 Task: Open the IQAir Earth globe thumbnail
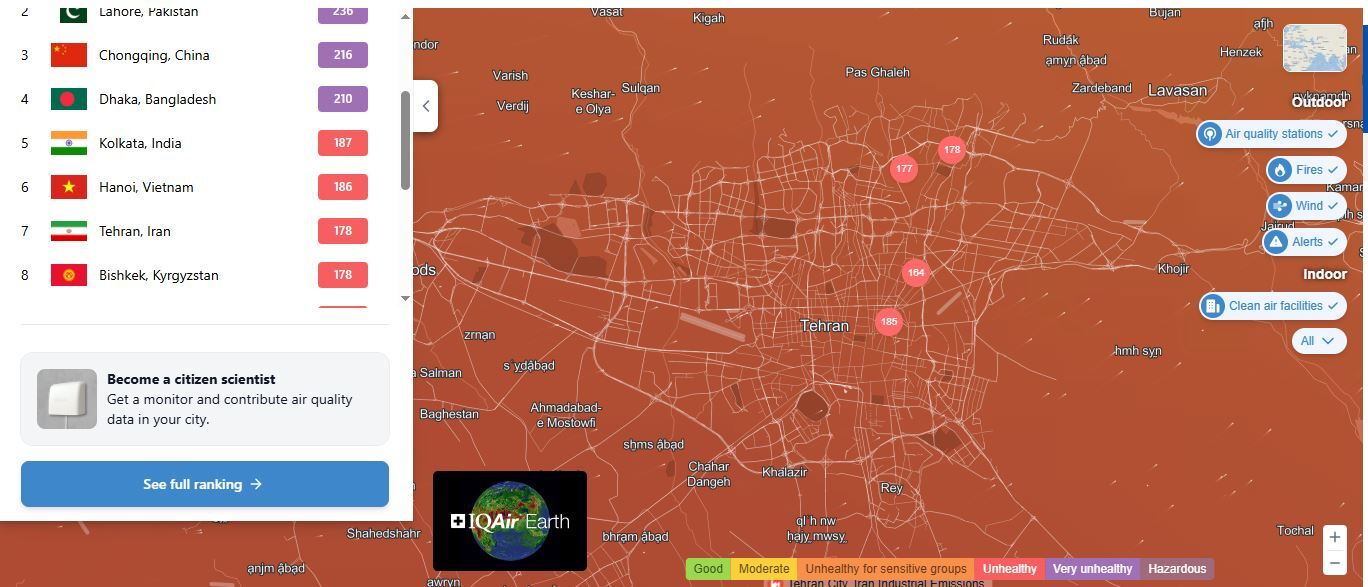(x=510, y=520)
